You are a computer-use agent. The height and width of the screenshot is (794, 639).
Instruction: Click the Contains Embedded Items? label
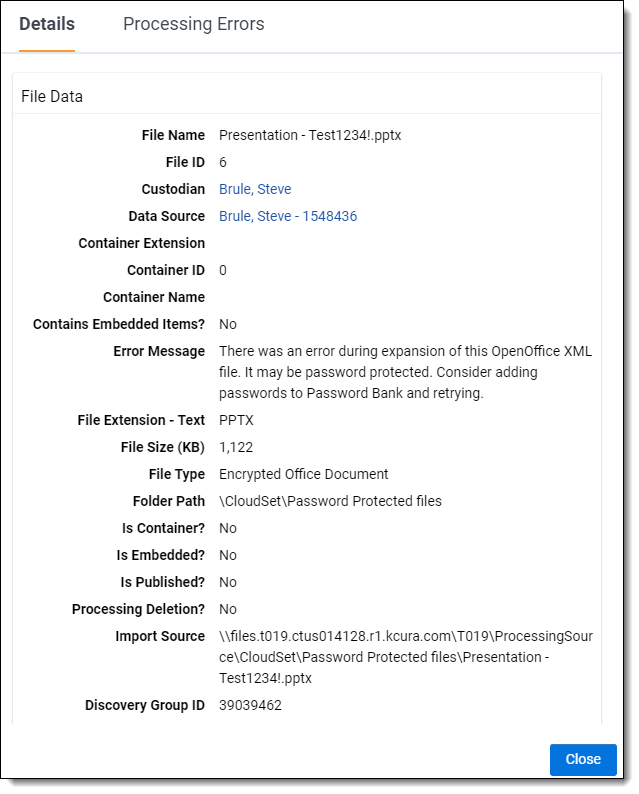119,324
